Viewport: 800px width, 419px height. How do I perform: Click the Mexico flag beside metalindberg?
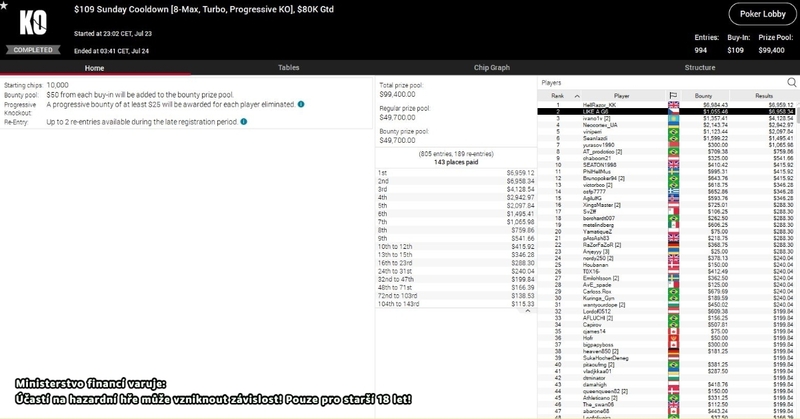pos(673,225)
